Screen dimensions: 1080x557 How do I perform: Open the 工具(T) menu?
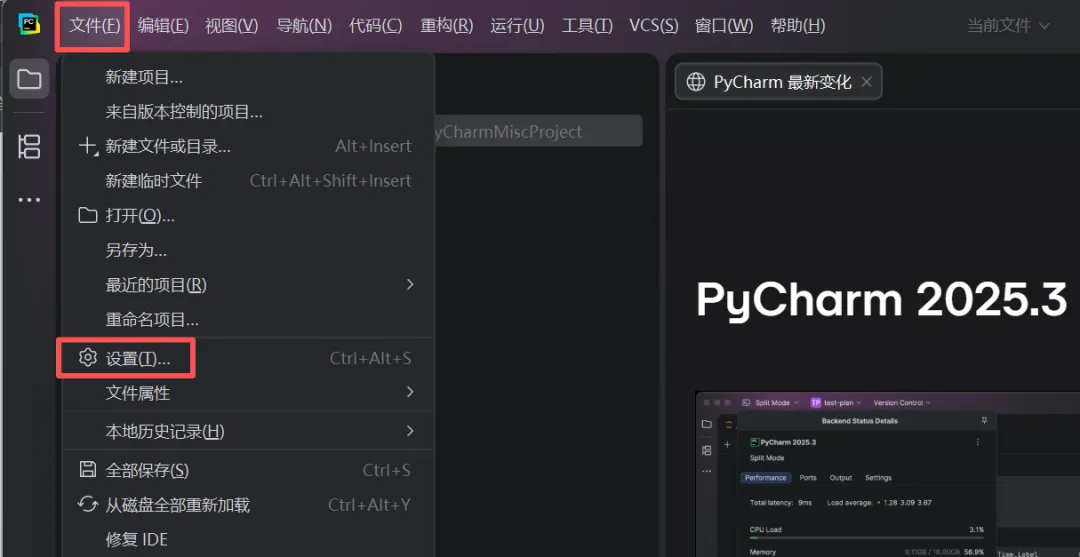[x=587, y=25]
